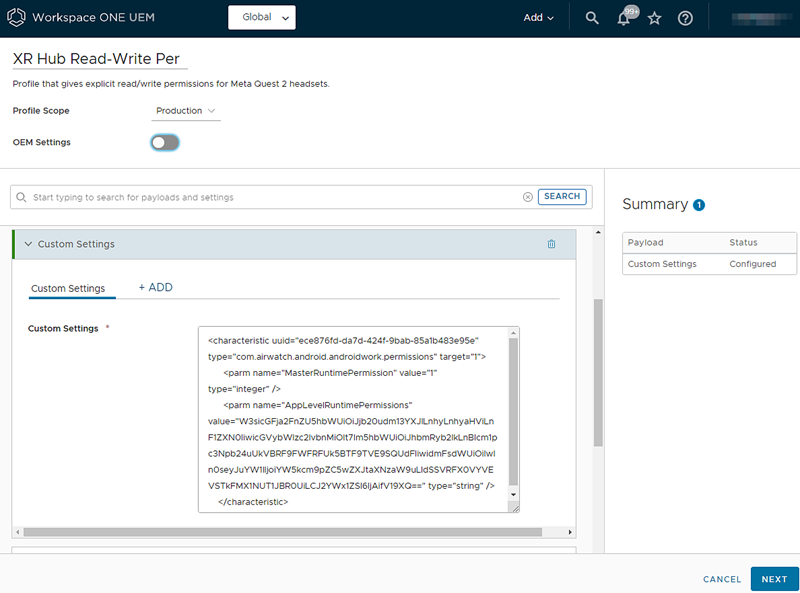The height and width of the screenshot is (593, 800).
Task: Click the profile description text
Action: (x=171, y=84)
